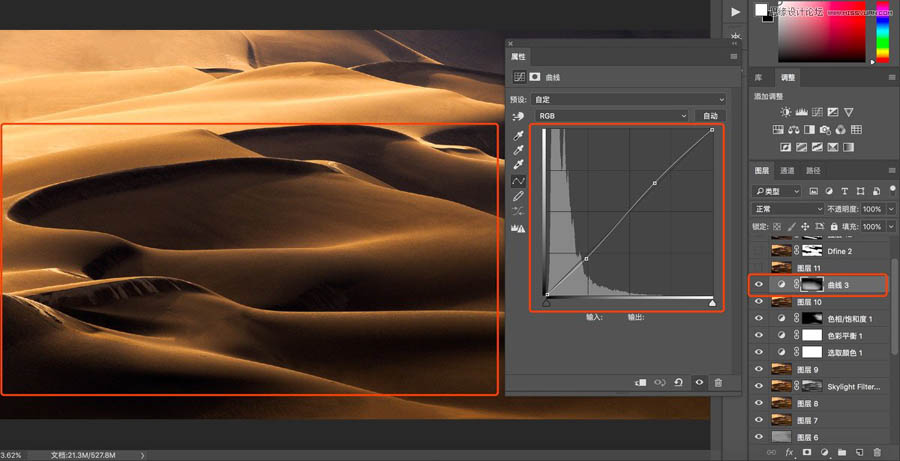Viewport: 900px width, 461px height.
Task: Switch to the 库 tab
Action: [x=758, y=77]
